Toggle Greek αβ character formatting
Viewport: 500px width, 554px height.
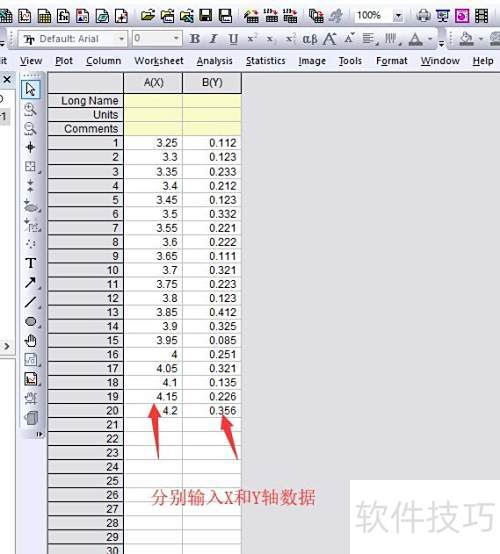(x=310, y=39)
